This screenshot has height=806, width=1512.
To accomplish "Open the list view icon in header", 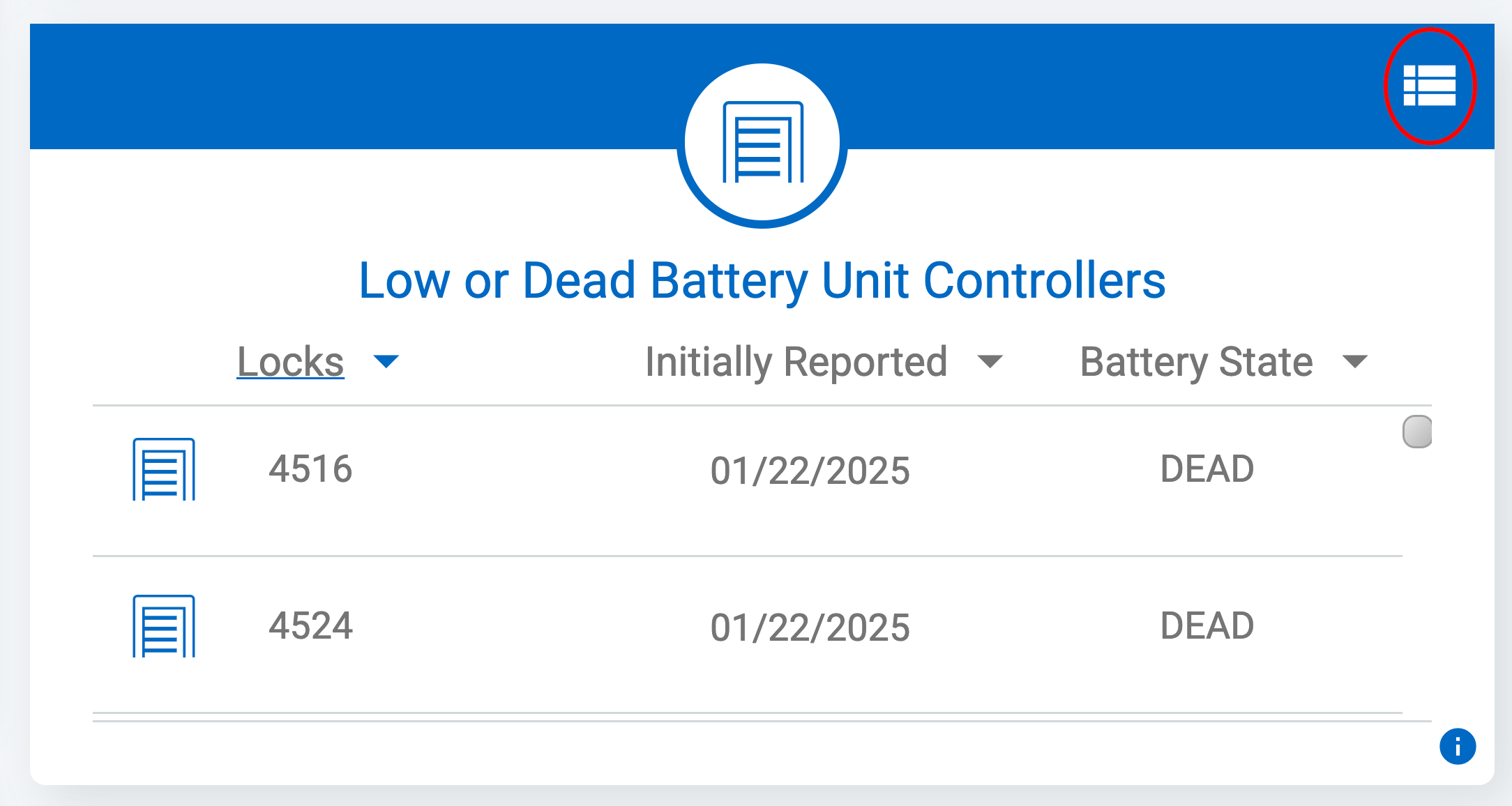I will 1429,86.
